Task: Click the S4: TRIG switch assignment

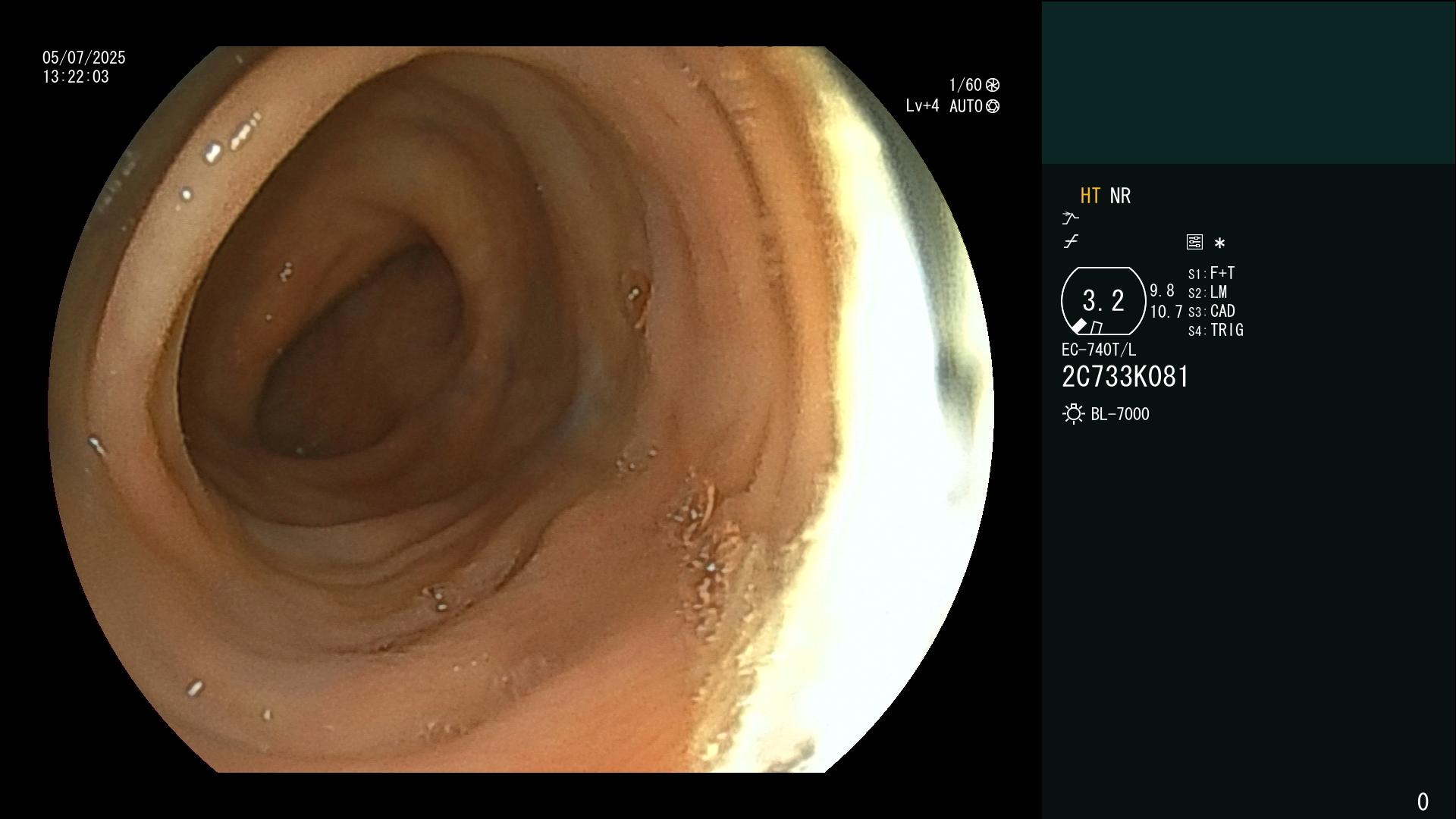Action: 1216,331
